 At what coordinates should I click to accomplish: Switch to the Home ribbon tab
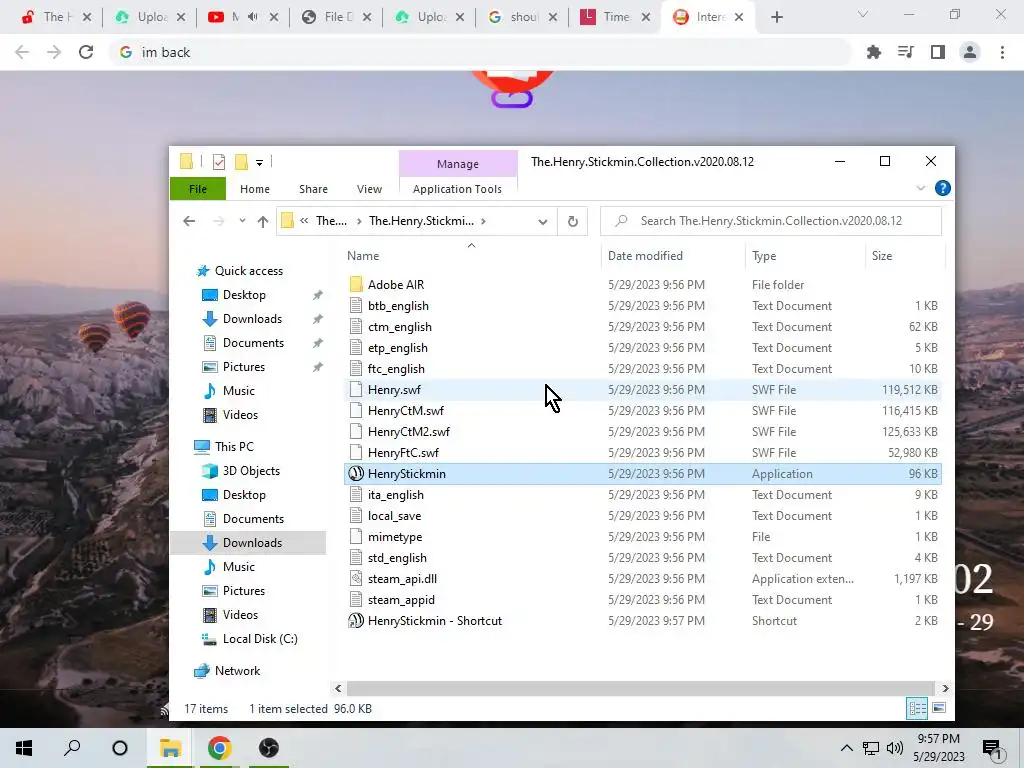click(x=255, y=189)
